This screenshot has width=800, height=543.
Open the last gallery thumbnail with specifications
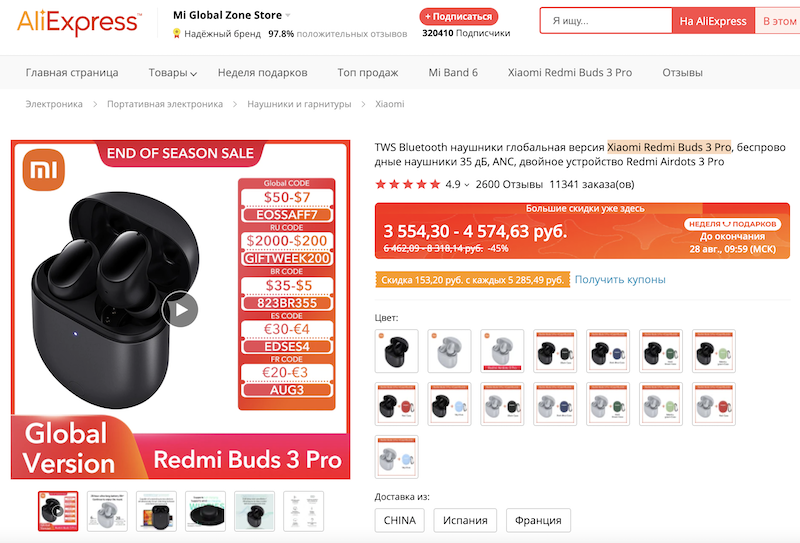pyautogui.click(x=304, y=511)
